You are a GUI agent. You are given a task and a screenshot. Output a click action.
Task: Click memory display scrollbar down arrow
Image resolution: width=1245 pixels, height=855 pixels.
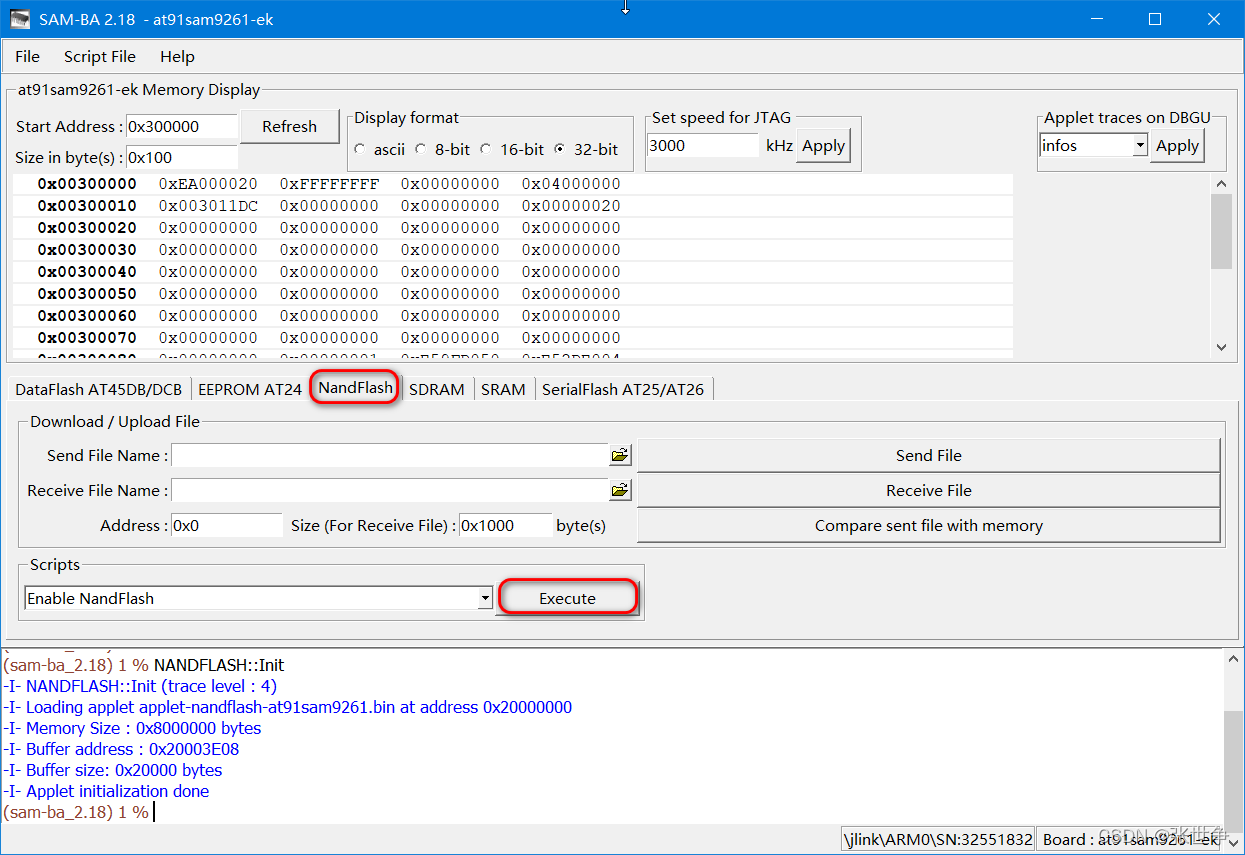[x=1221, y=347]
